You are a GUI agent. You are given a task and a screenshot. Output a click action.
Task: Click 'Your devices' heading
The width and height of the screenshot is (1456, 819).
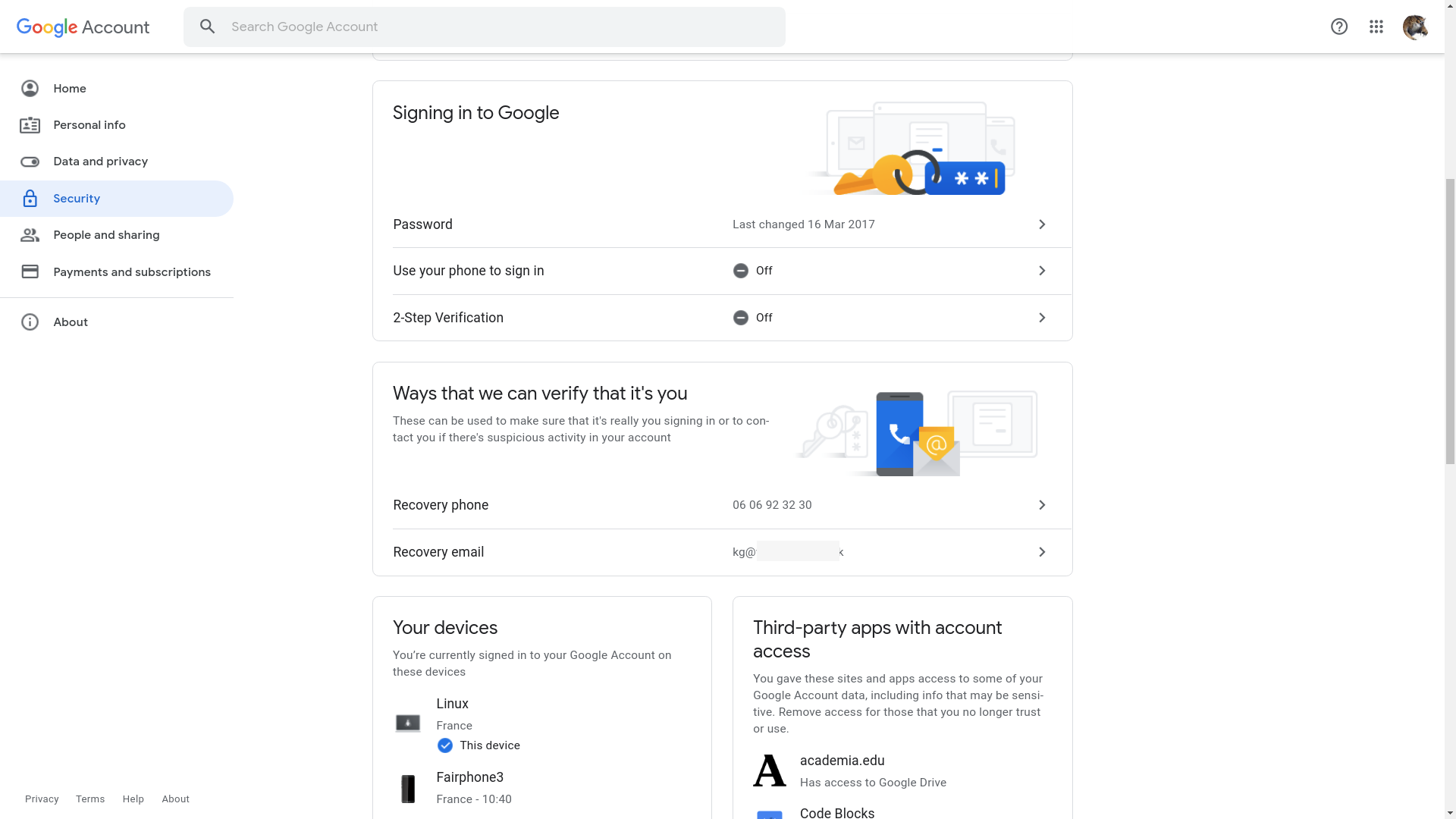445,628
